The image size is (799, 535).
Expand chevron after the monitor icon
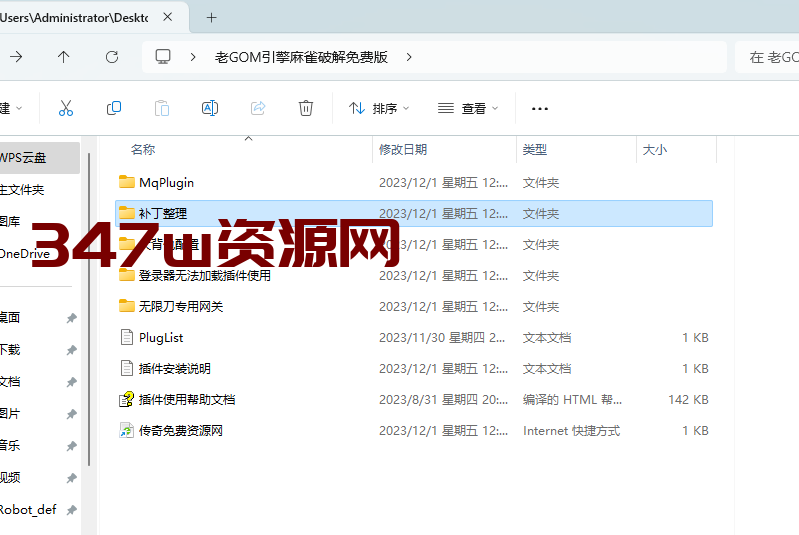click(193, 57)
